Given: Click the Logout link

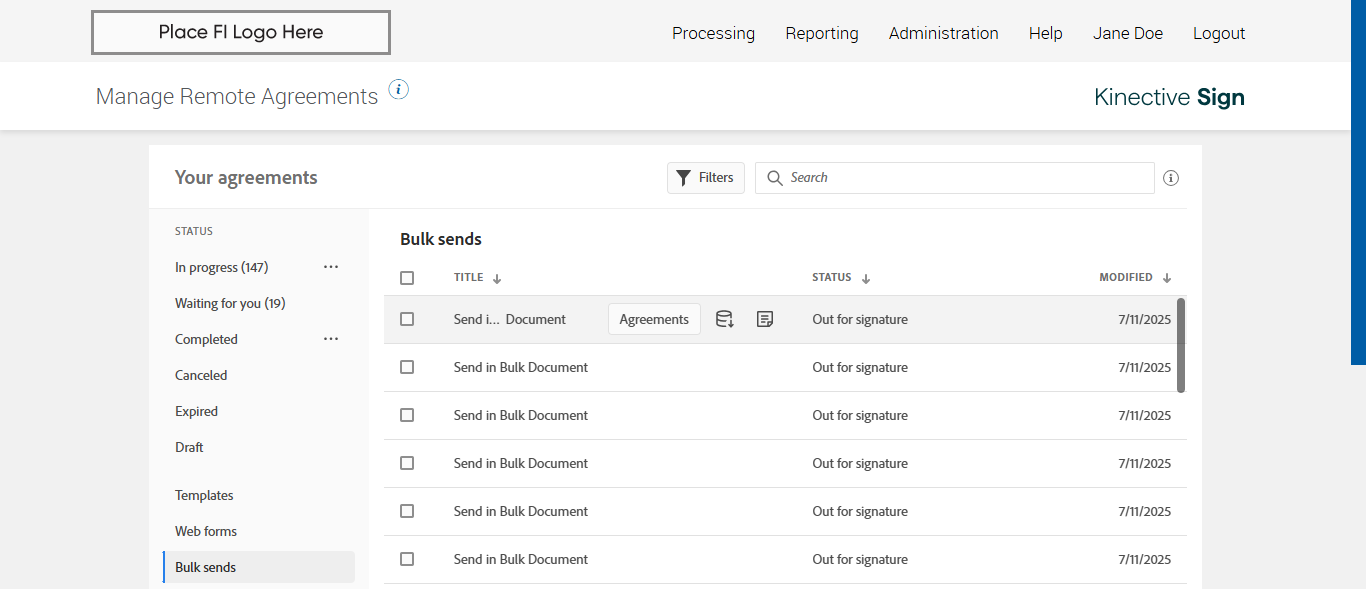Looking at the screenshot, I should click(x=1218, y=33).
